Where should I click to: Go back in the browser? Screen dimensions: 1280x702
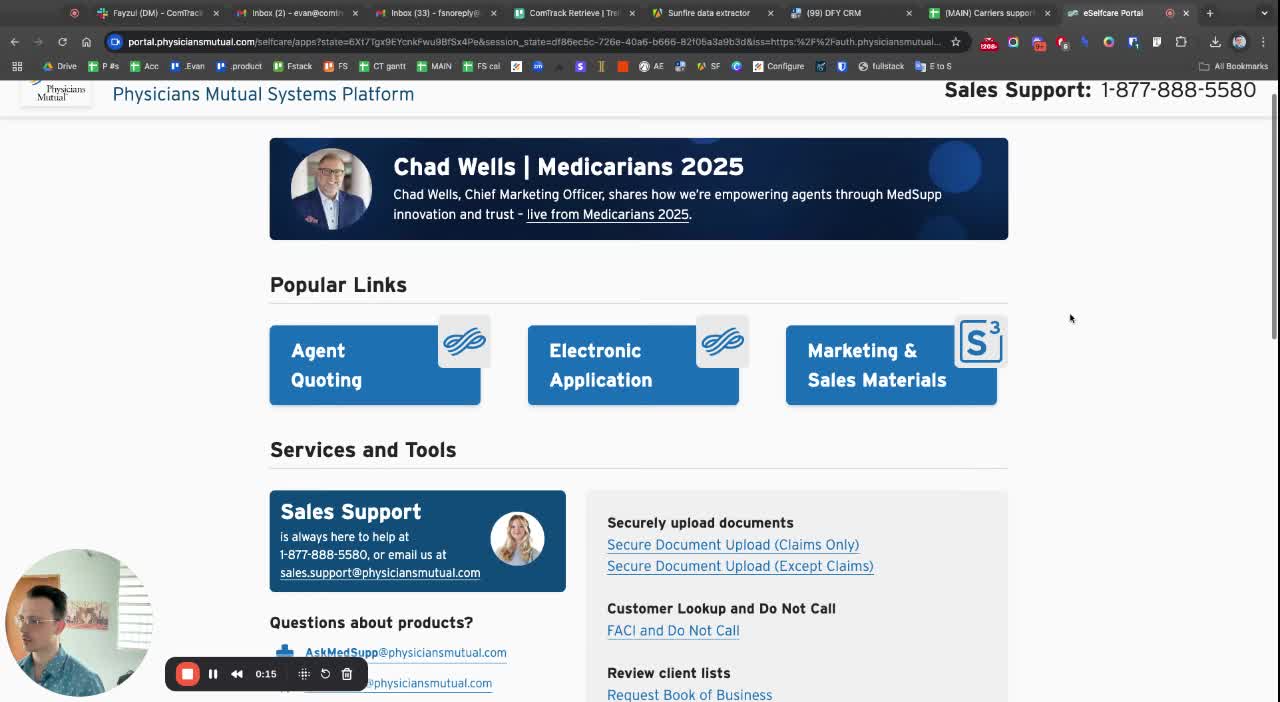click(x=14, y=42)
